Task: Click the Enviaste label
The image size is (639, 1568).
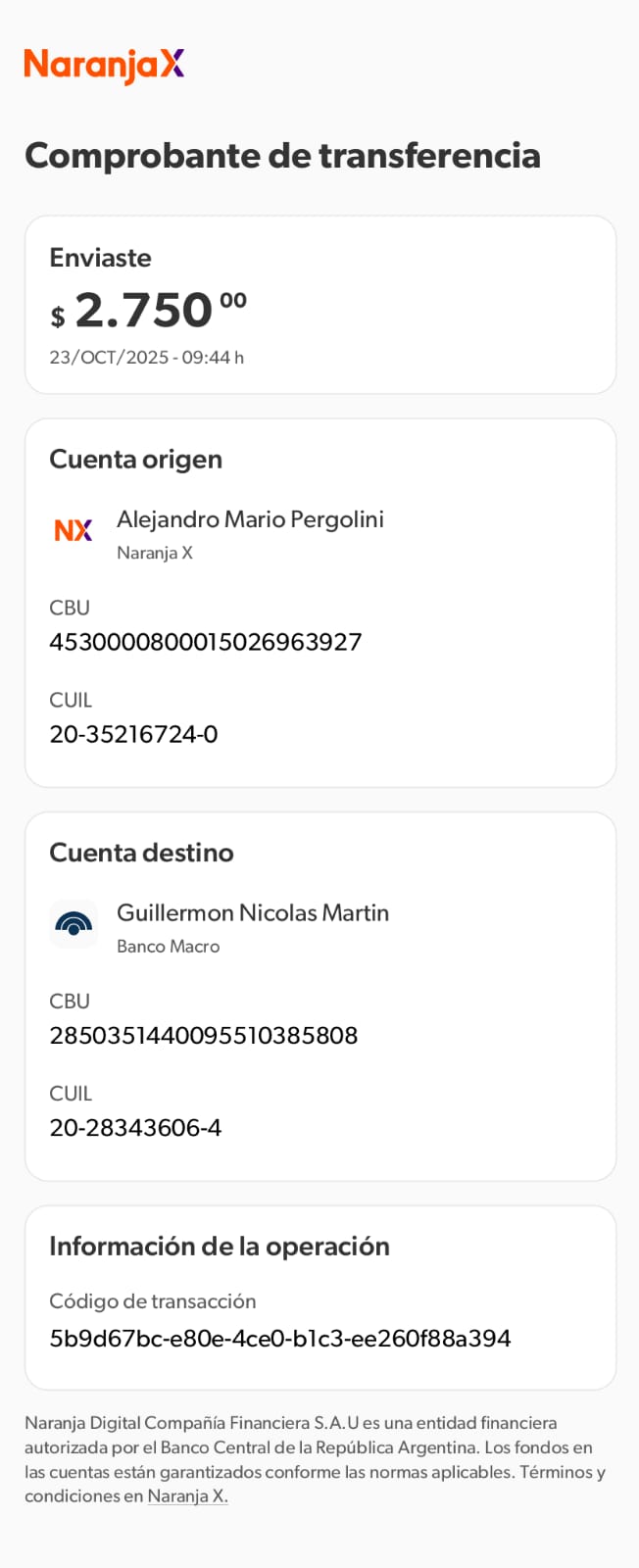Action: [100, 258]
